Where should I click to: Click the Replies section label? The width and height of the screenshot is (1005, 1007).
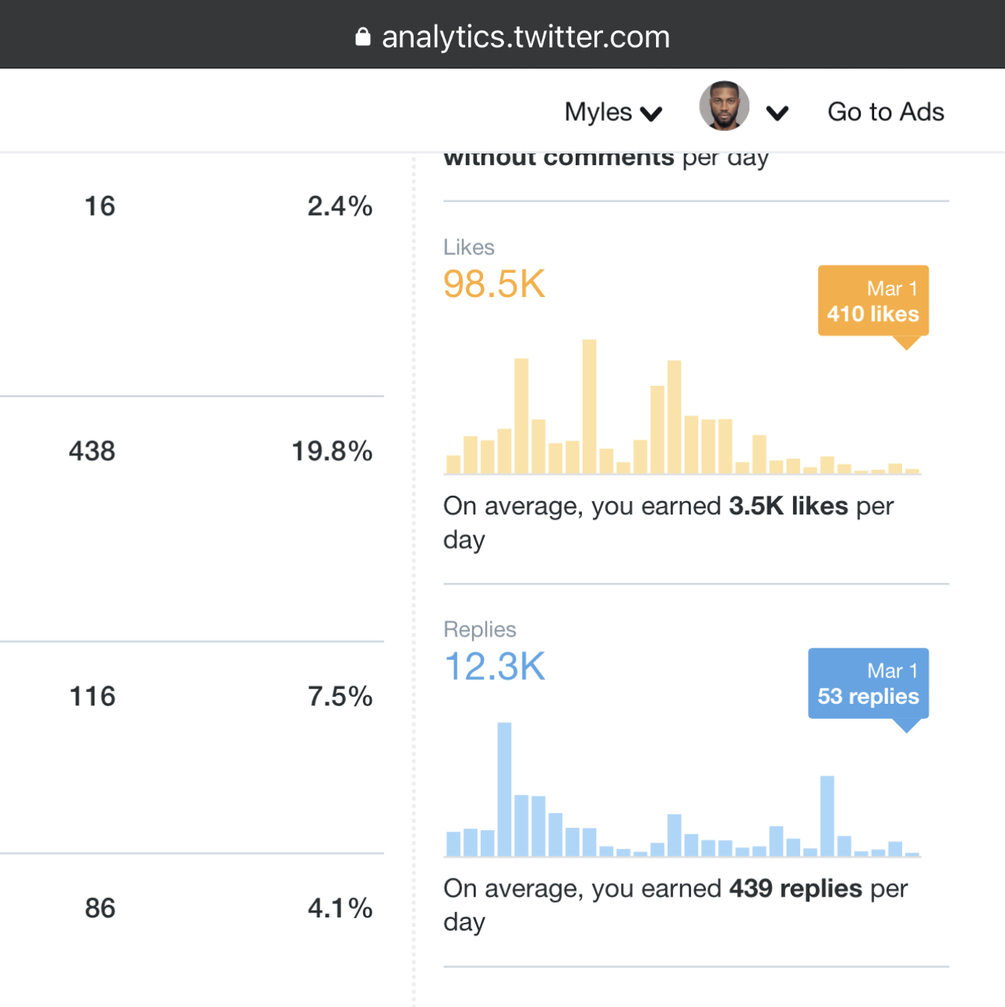tap(480, 629)
